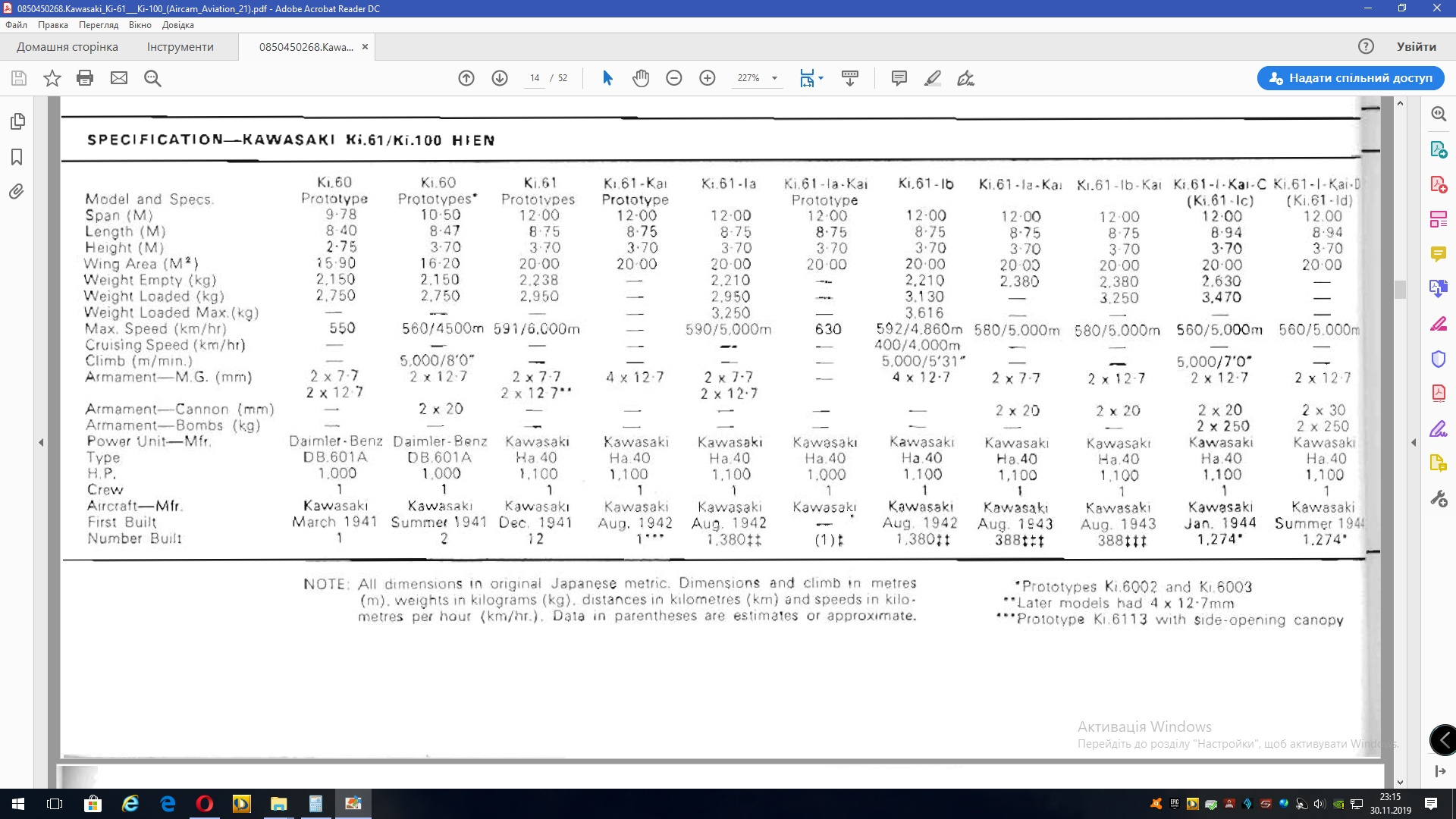Show the attachments paperclip panel
1456x819 pixels.
17,192
